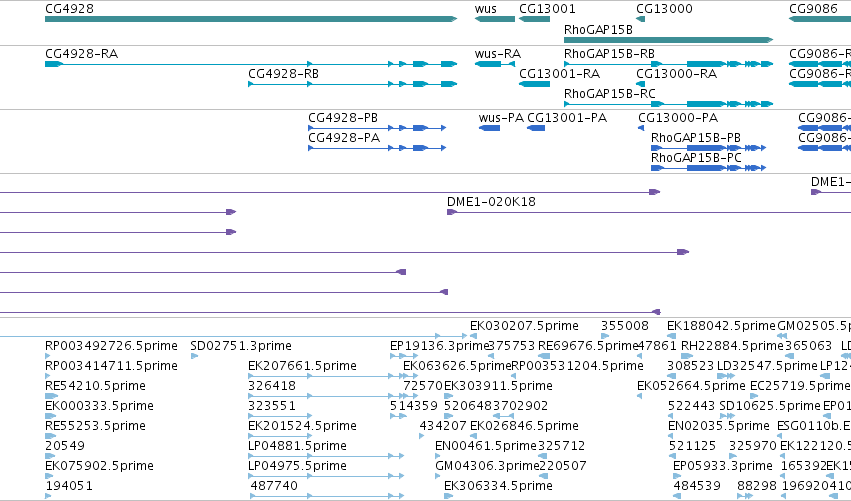Open the RH22884.5prime EST label
851x501 pixels.
point(732,346)
